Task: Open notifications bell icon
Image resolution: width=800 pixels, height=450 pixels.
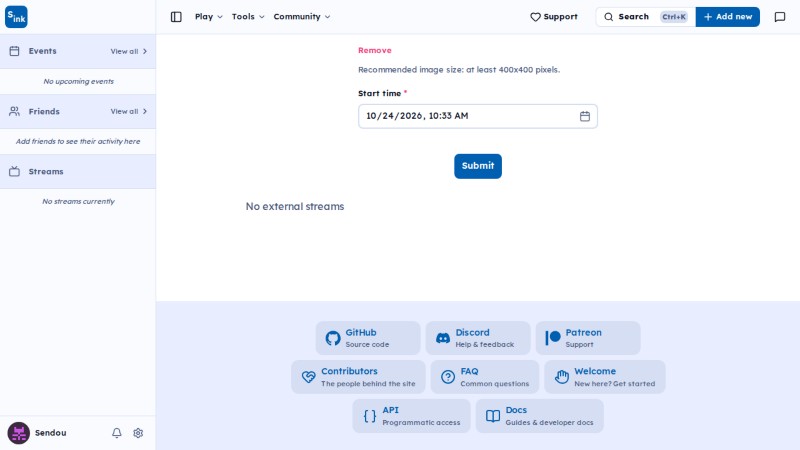Action: pyautogui.click(x=117, y=433)
